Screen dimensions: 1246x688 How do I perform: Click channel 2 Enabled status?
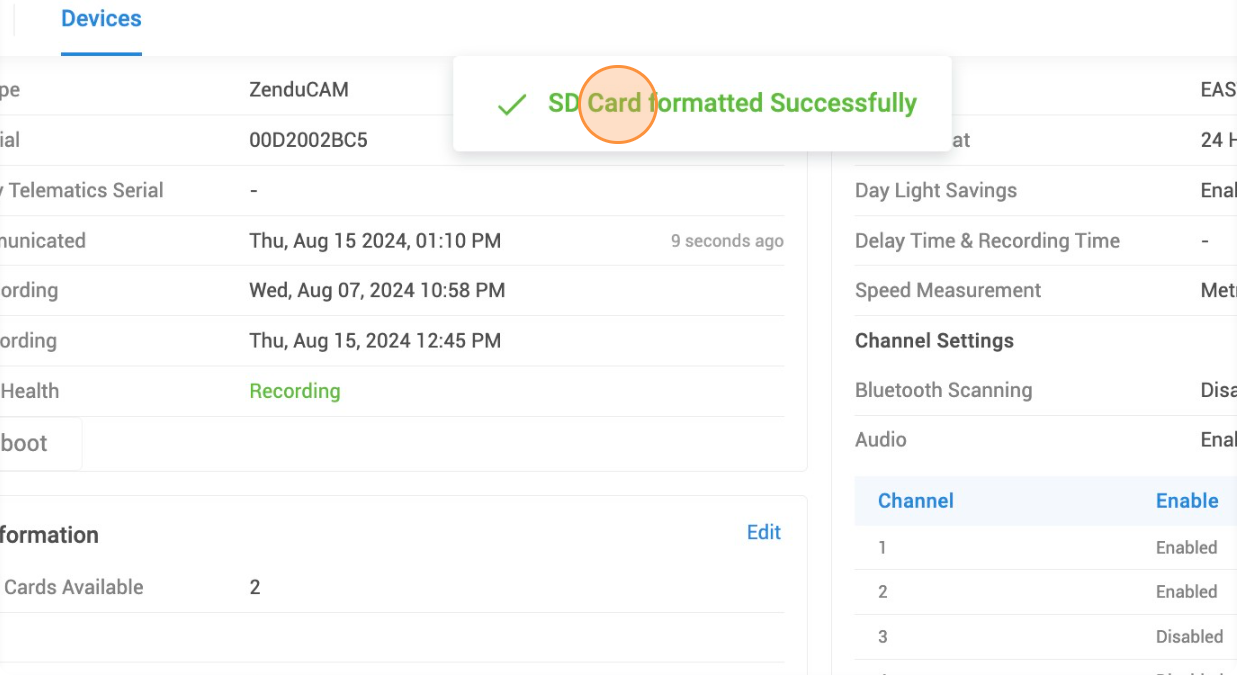coord(1186,592)
